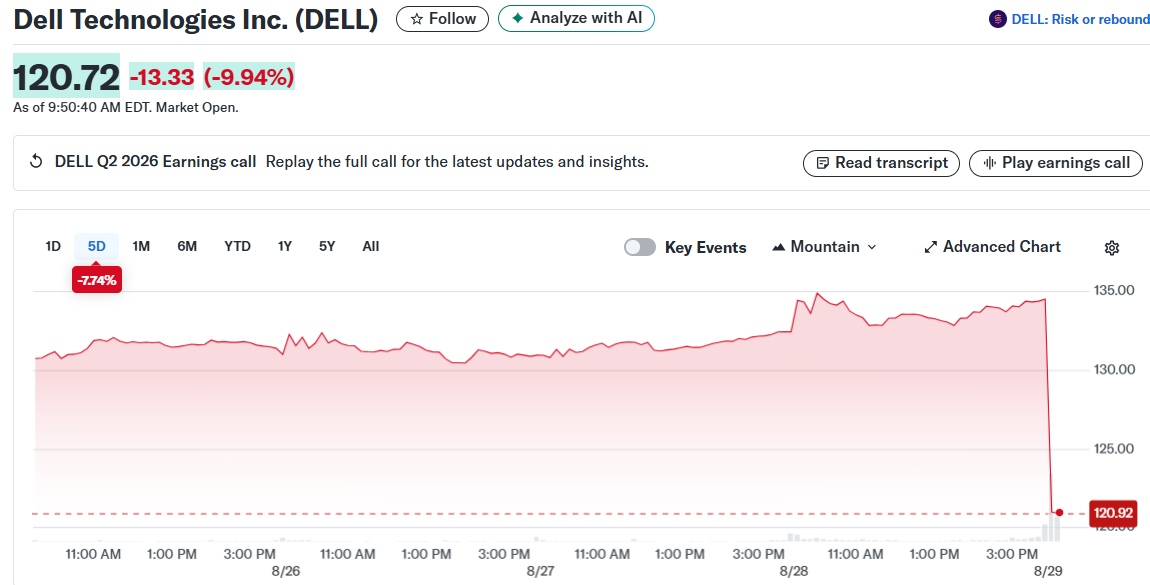This screenshot has width=1150, height=585.
Task: Click the 8/26 date label
Action: click(286, 571)
